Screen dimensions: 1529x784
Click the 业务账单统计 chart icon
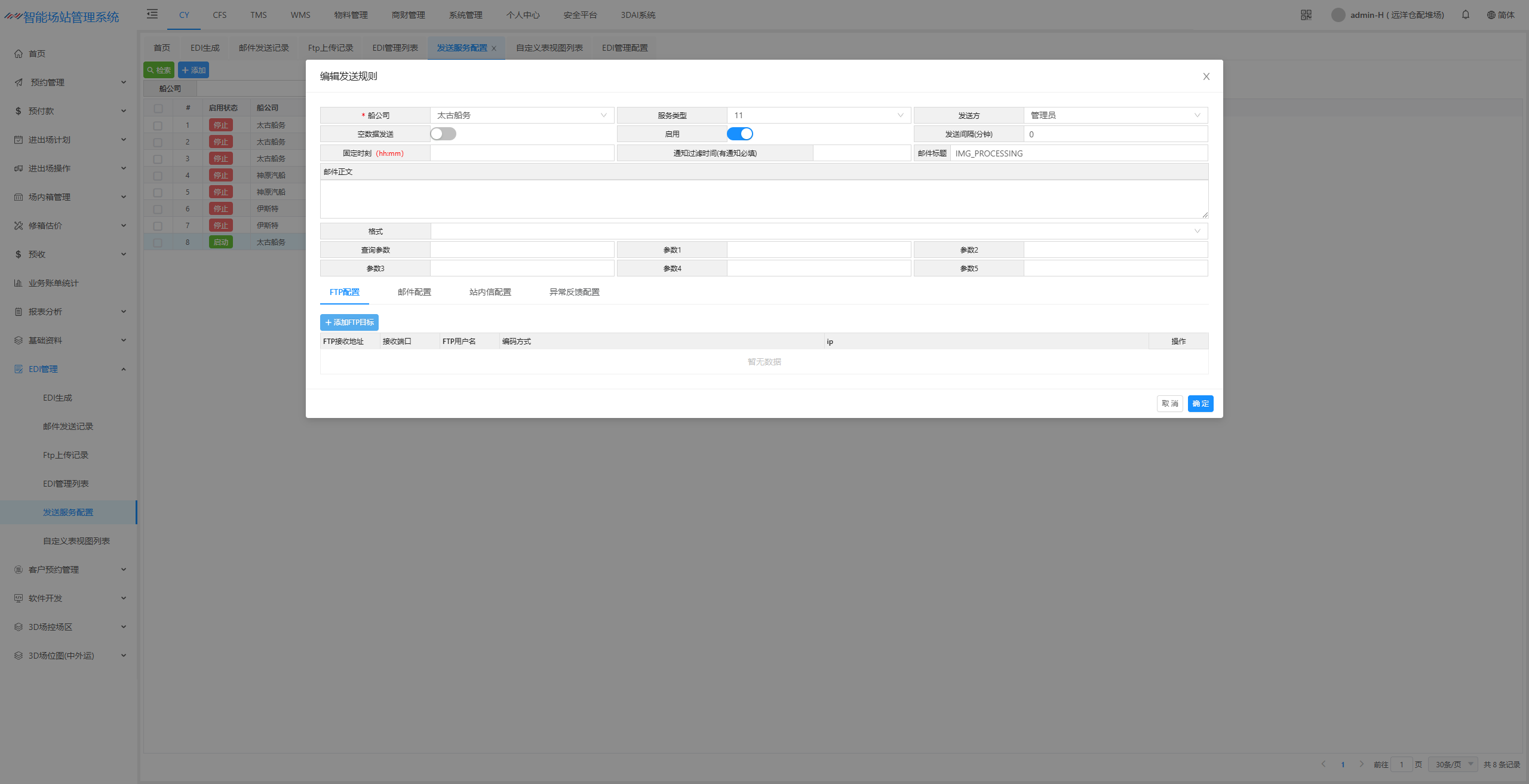click(x=19, y=283)
